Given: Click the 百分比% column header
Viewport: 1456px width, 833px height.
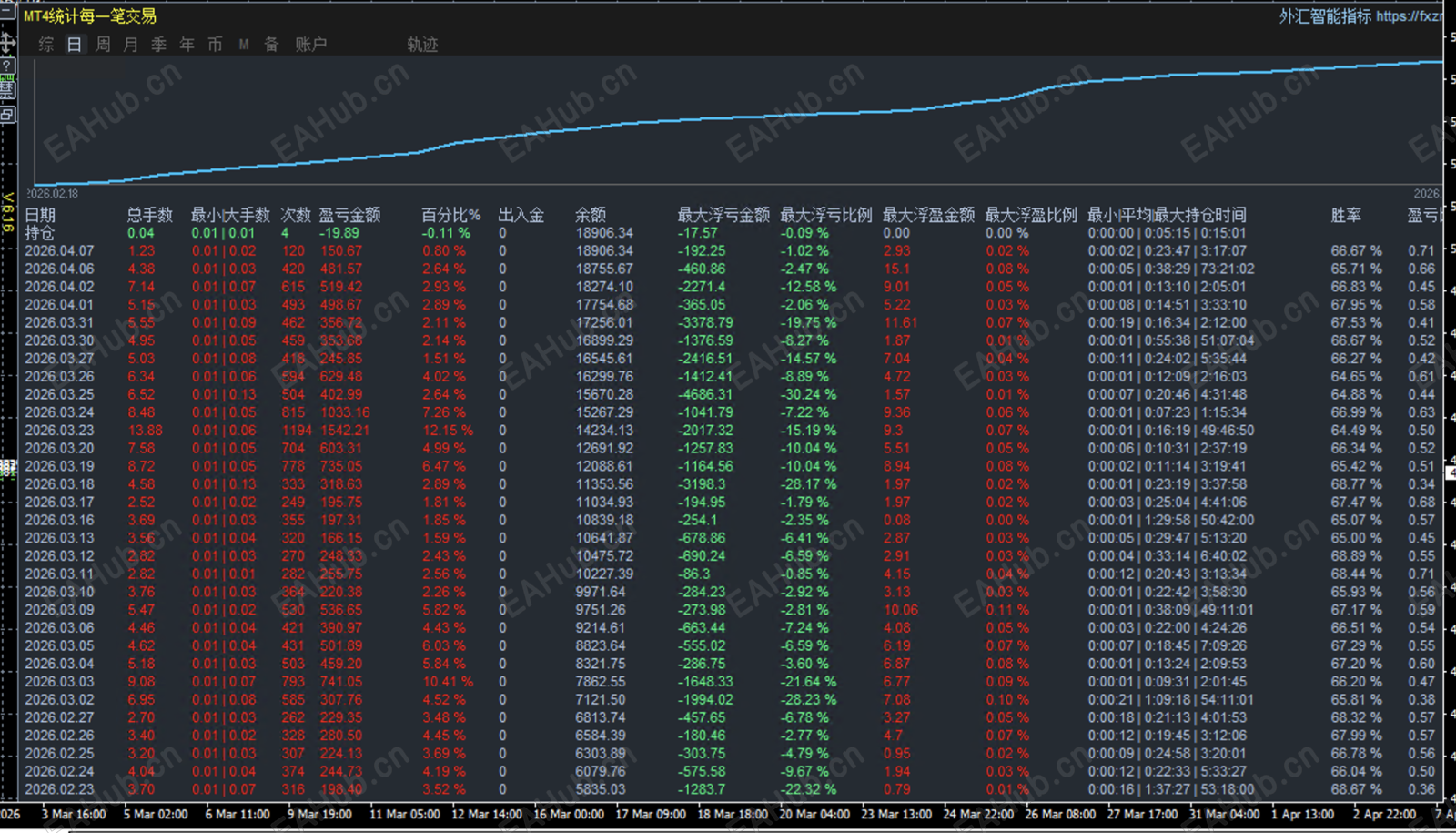Looking at the screenshot, I should 450,215.
